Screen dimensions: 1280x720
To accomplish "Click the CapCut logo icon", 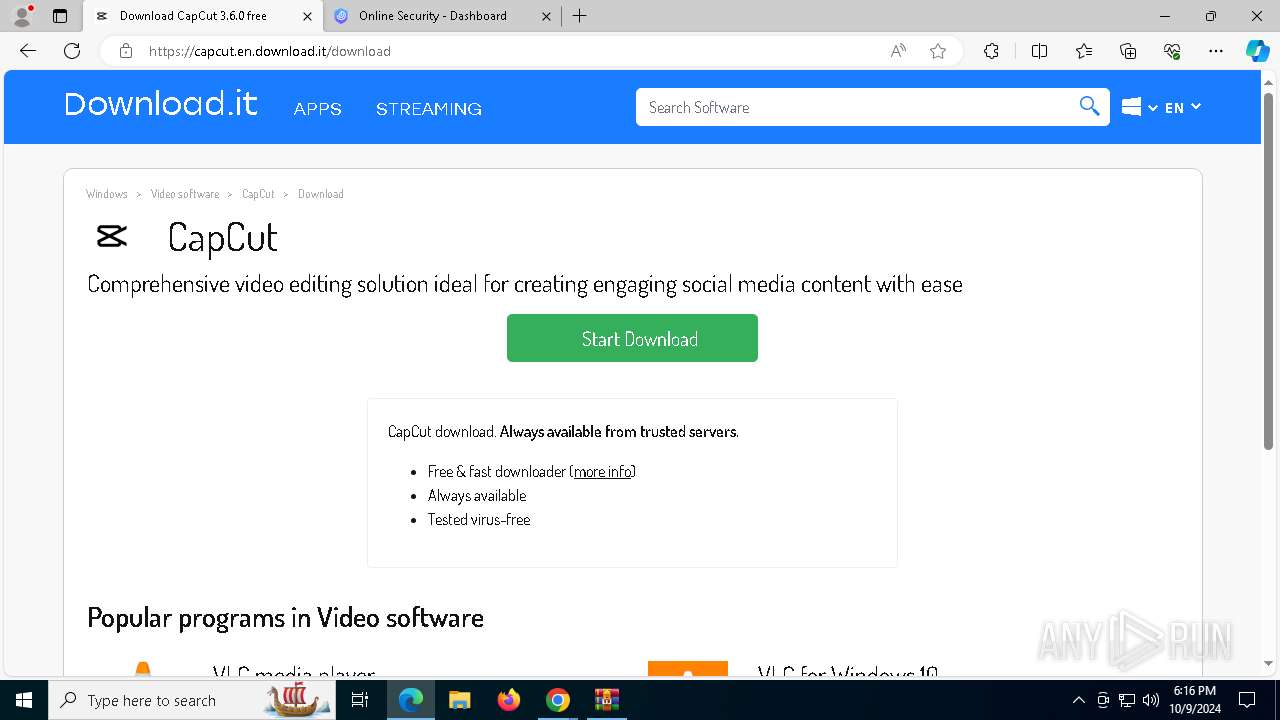I will coord(111,237).
